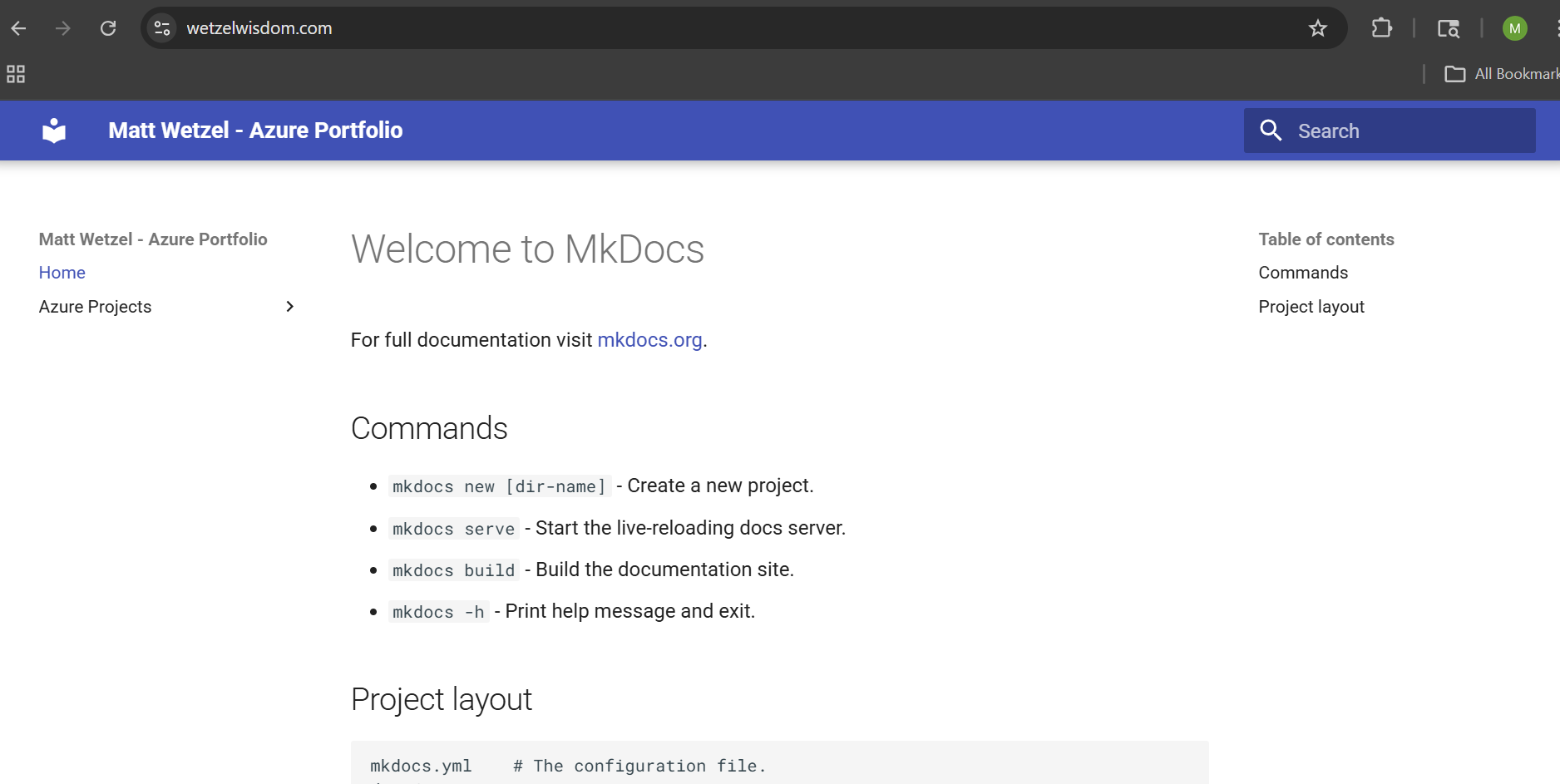Click the wetzelwisdom.com address bar

(665, 28)
